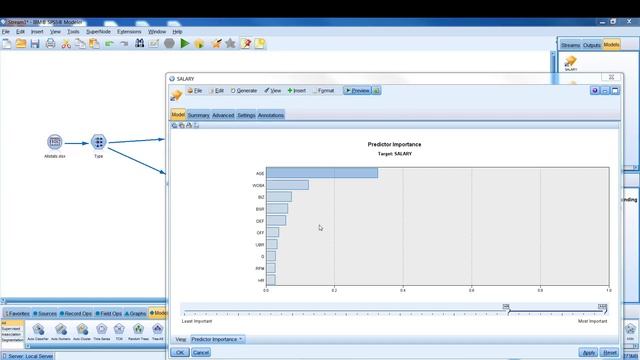Click Cancel in the SALARY dialog
Image resolution: width=640 pixels, height=360 pixels.
tap(201, 353)
